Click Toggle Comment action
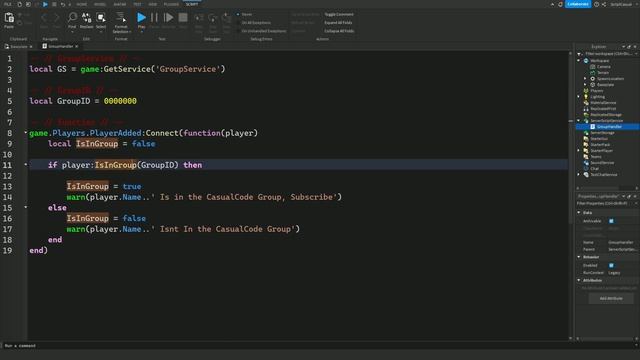 click(339, 14)
